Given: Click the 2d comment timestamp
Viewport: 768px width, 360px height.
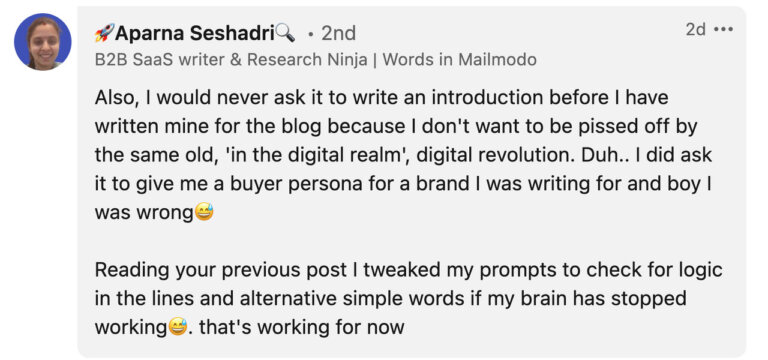Looking at the screenshot, I should click(x=696, y=30).
